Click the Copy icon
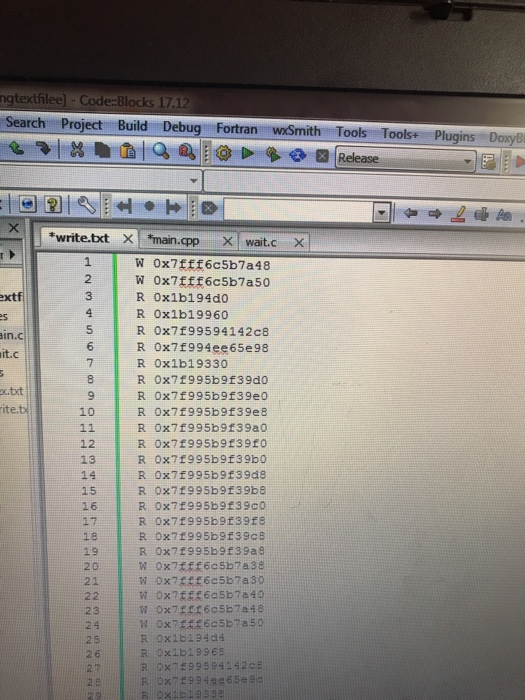 [102, 150]
